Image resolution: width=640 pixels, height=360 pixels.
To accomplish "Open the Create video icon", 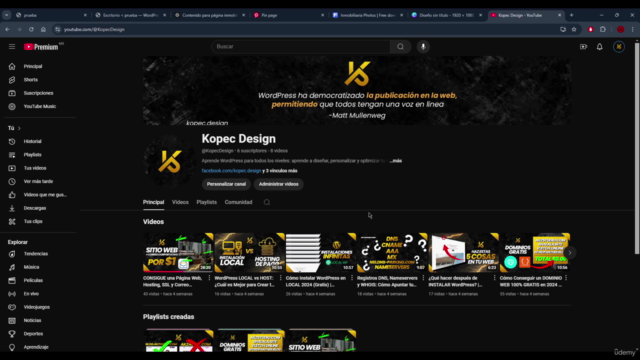I will click(x=583, y=47).
